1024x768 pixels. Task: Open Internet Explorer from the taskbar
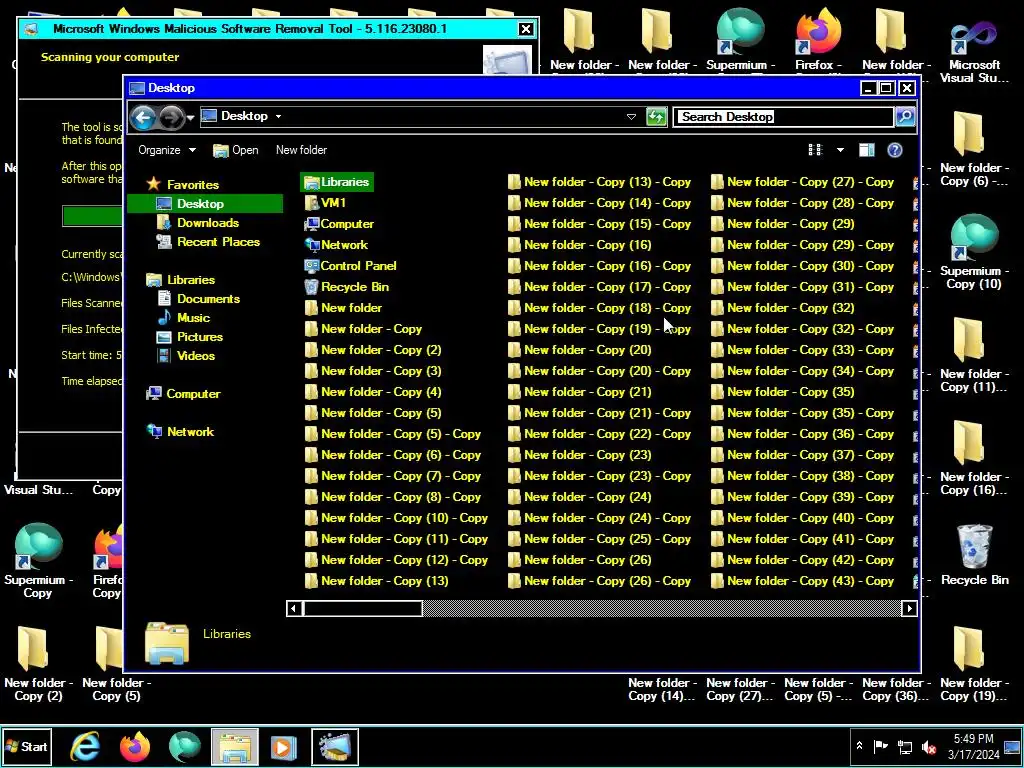[x=85, y=746]
